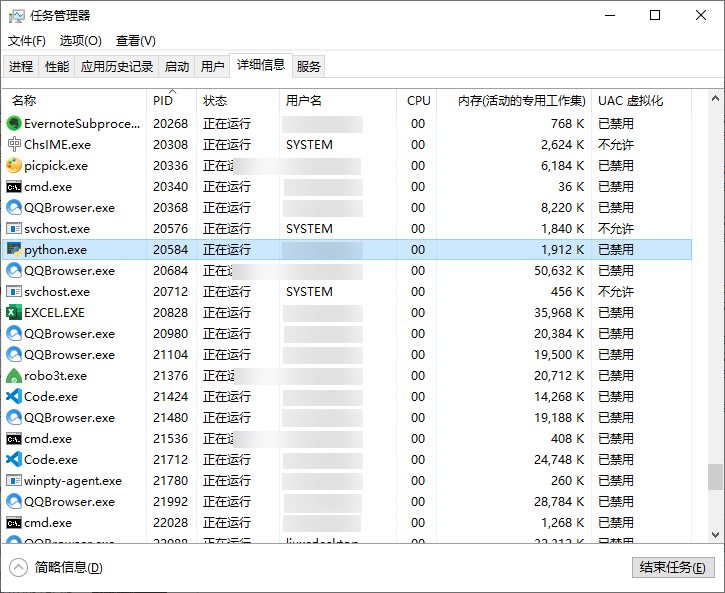Click memory value 50,632 K
Screen dimensions: 725x593
(559, 271)
